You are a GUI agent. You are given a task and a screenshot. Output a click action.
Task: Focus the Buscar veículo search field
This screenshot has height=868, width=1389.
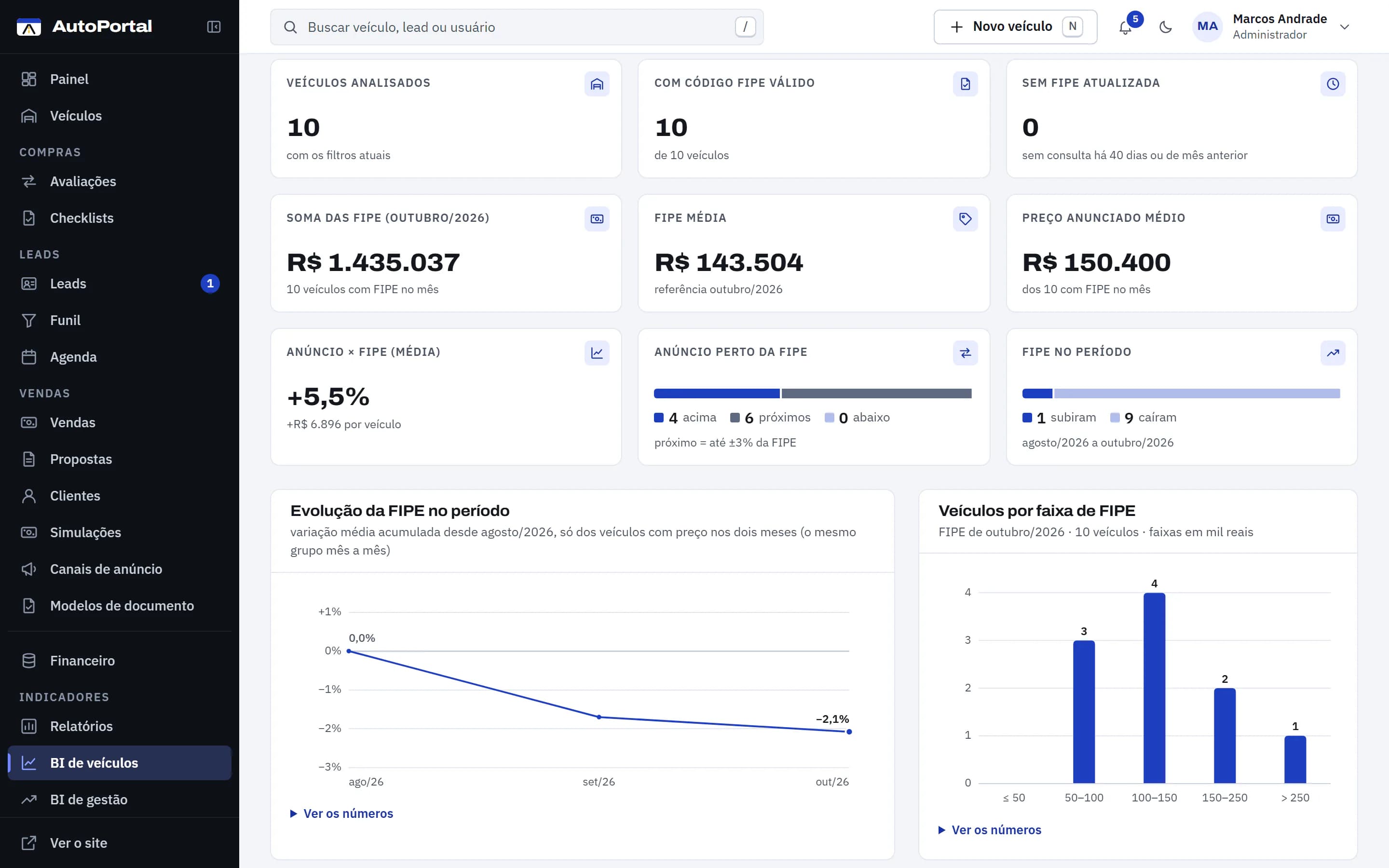tap(517, 27)
